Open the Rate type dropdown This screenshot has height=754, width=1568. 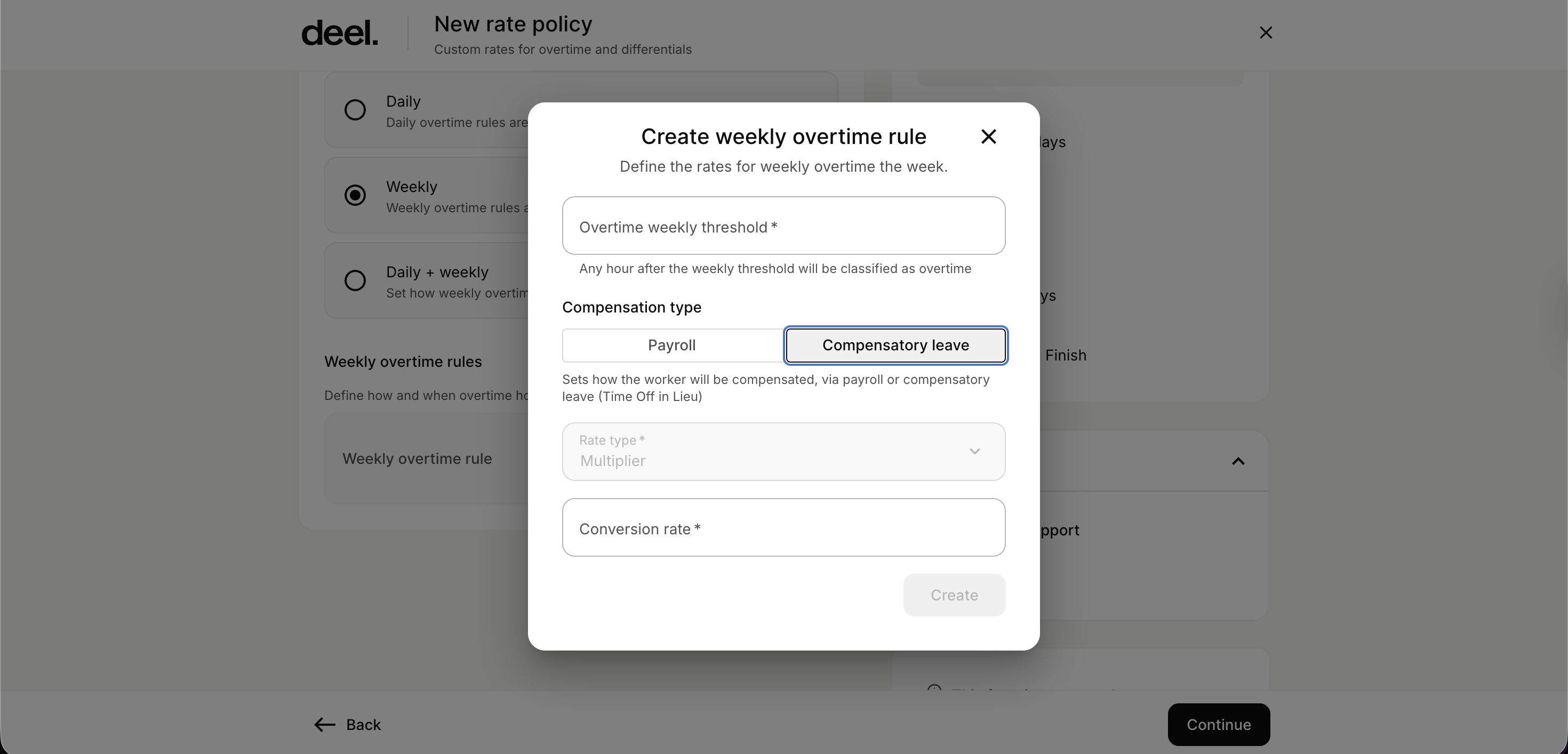(783, 452)
